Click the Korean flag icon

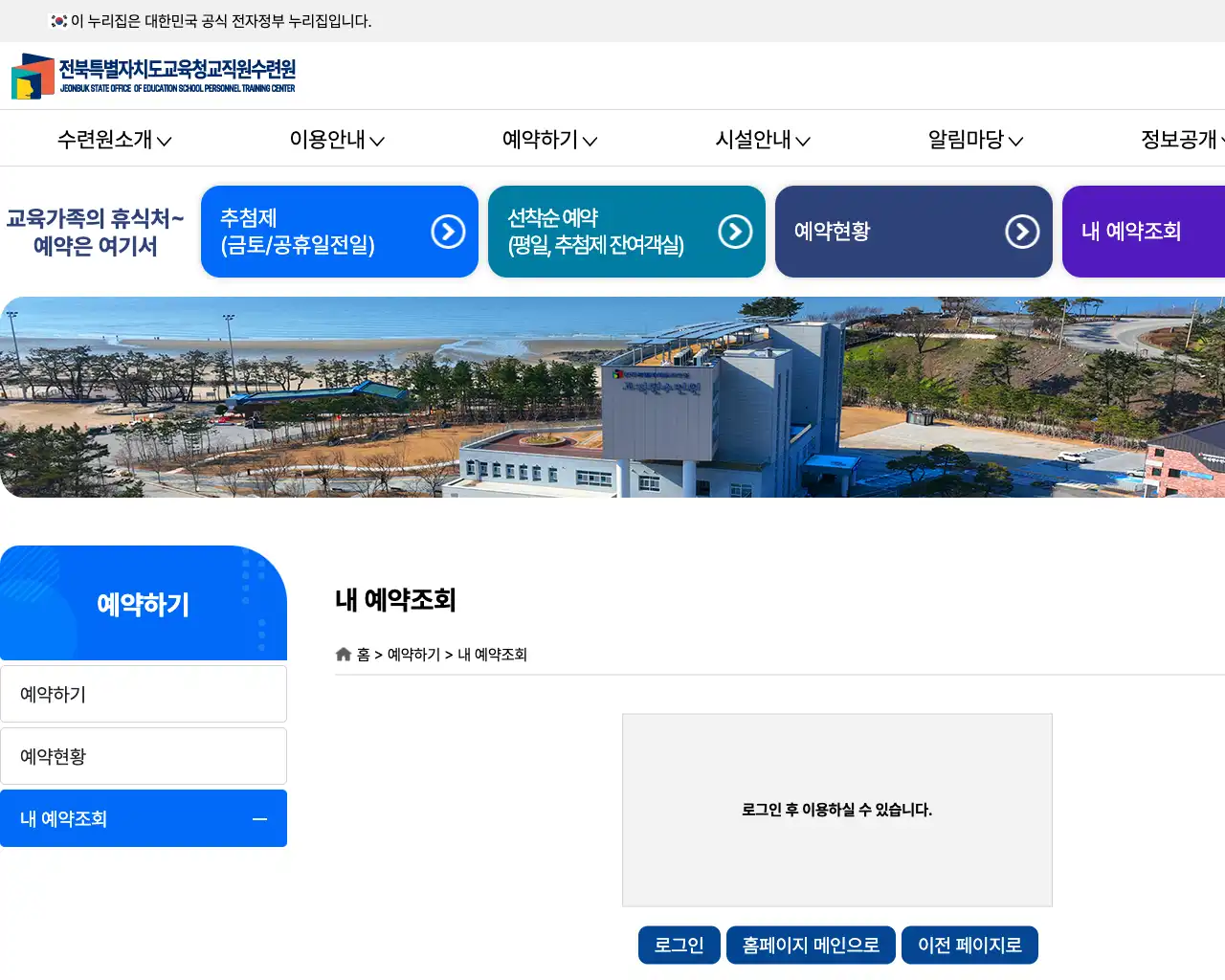click(x=59, y=21)
